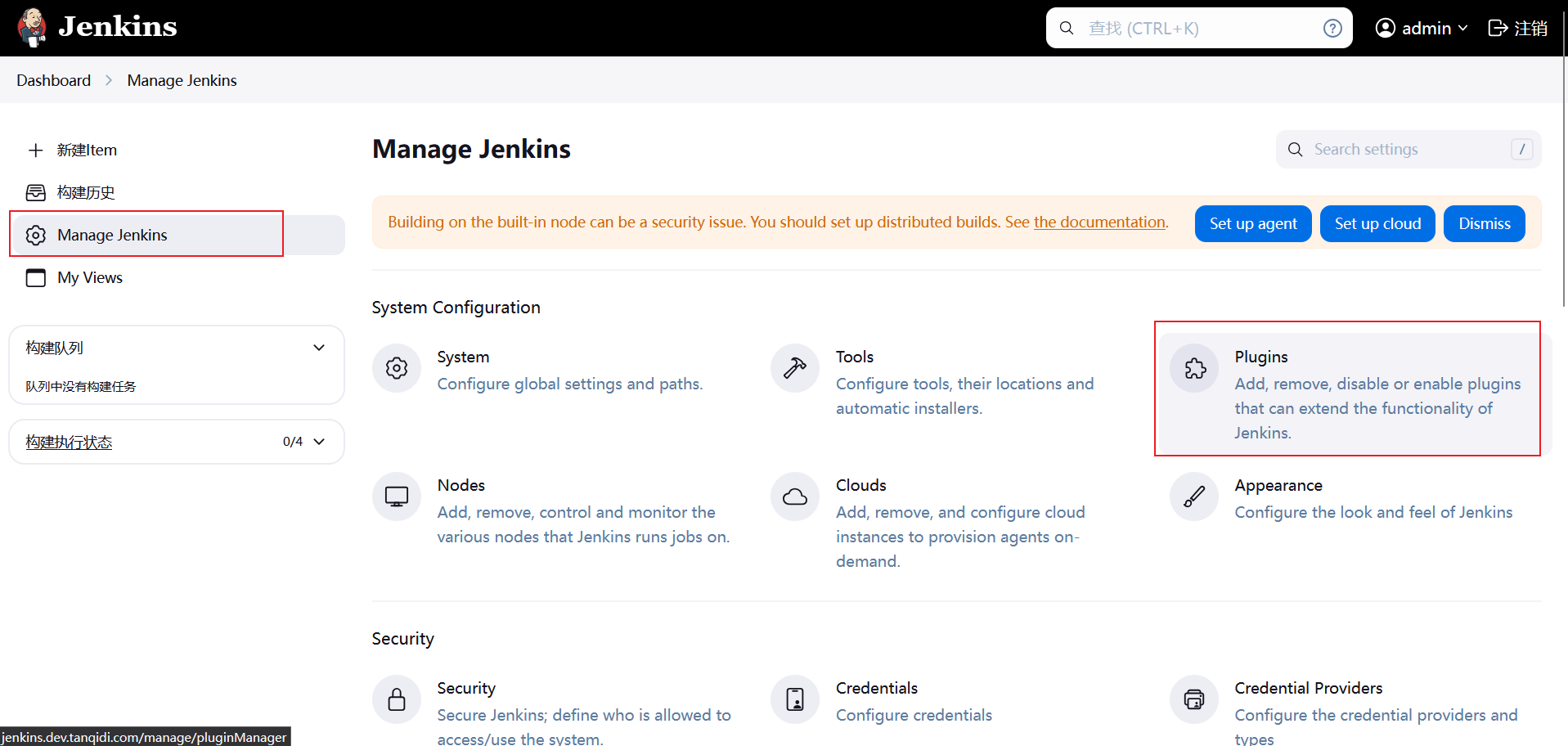Click the Credentials badge icon
This screenshot has width=1568, height=746.
point(795,699)
